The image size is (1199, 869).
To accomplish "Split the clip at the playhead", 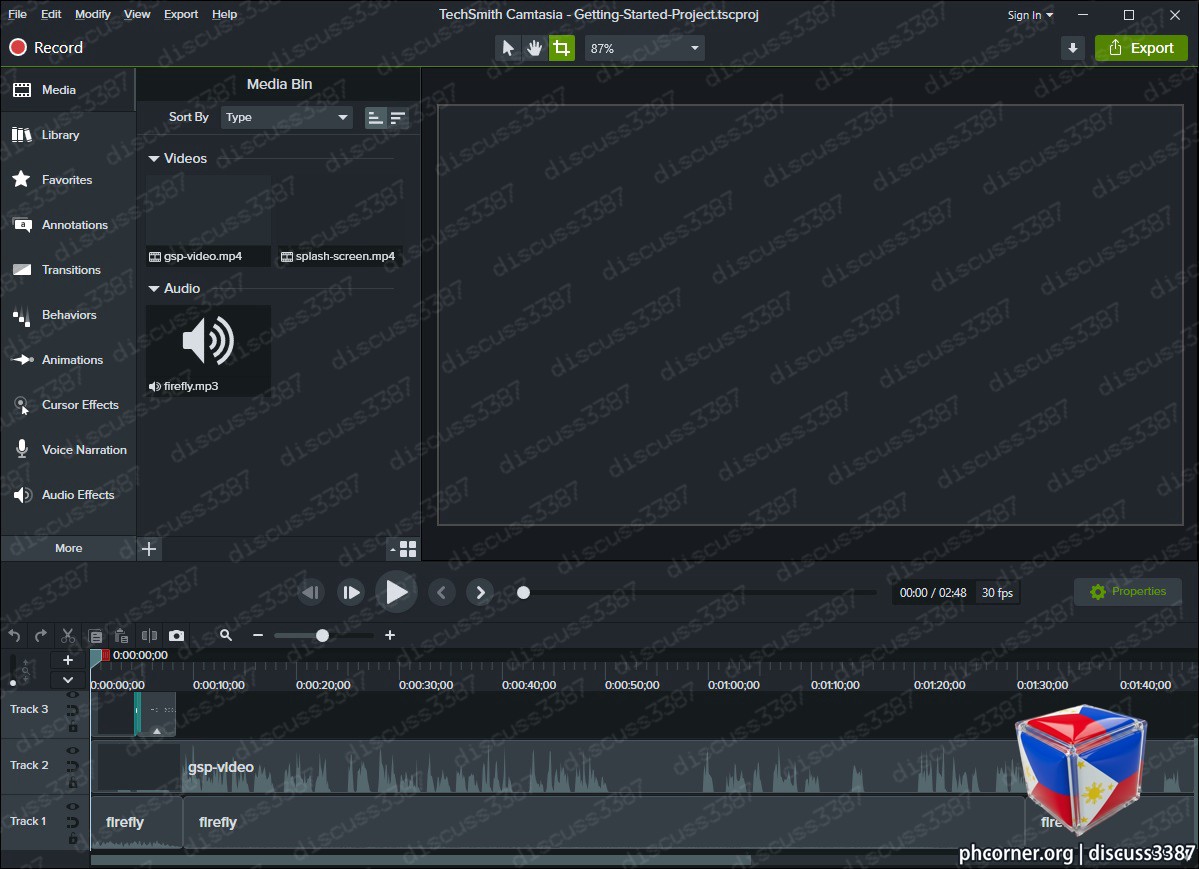I will [x=149, y=636].
